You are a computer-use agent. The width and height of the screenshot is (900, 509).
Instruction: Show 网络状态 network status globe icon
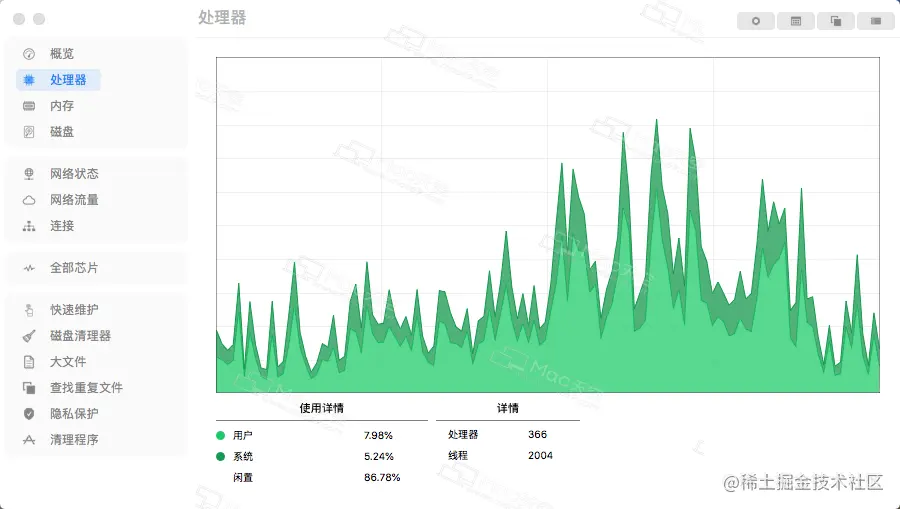click(29, 174)
